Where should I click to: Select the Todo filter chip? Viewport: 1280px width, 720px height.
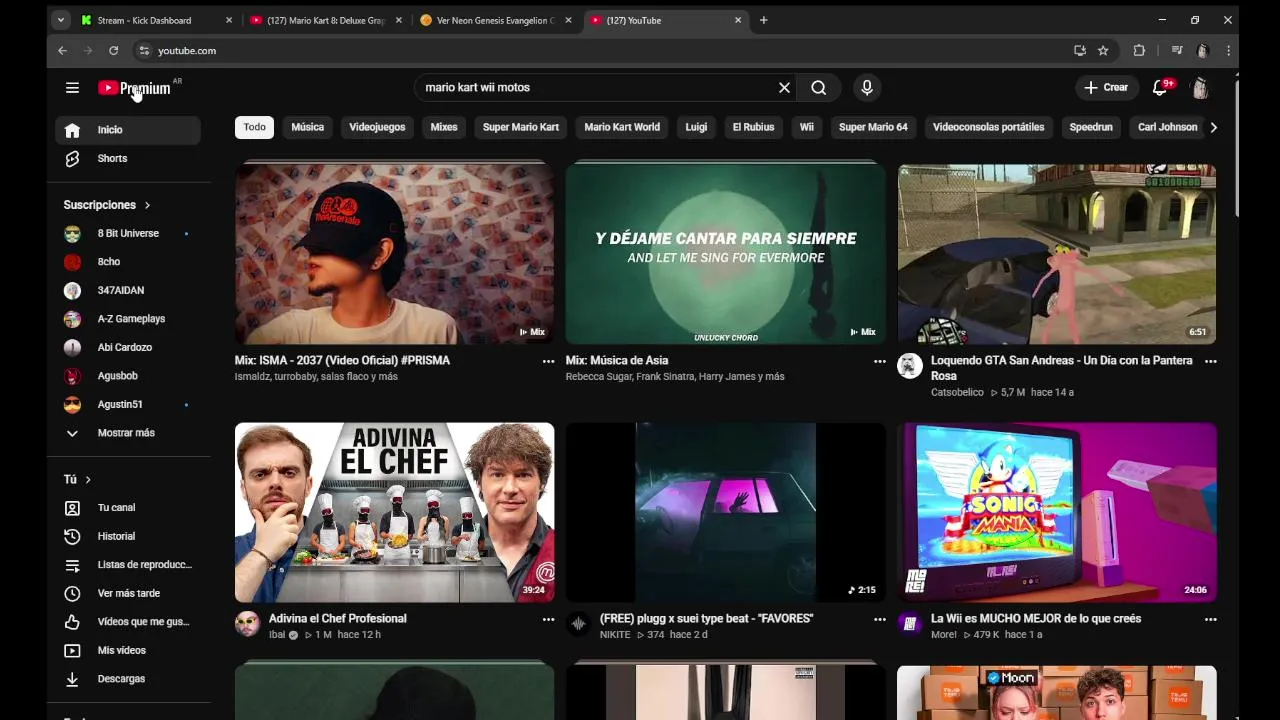coord(254,128)
